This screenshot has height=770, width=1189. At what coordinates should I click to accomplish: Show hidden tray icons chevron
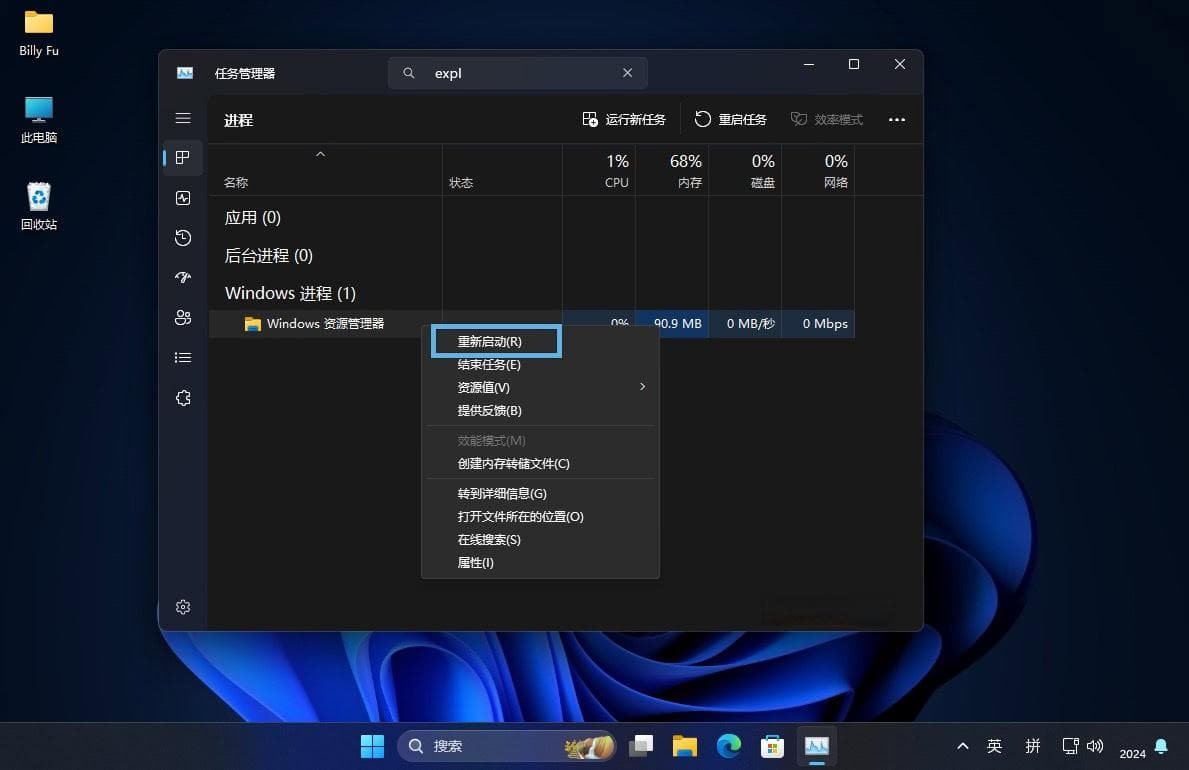point(962,746)
